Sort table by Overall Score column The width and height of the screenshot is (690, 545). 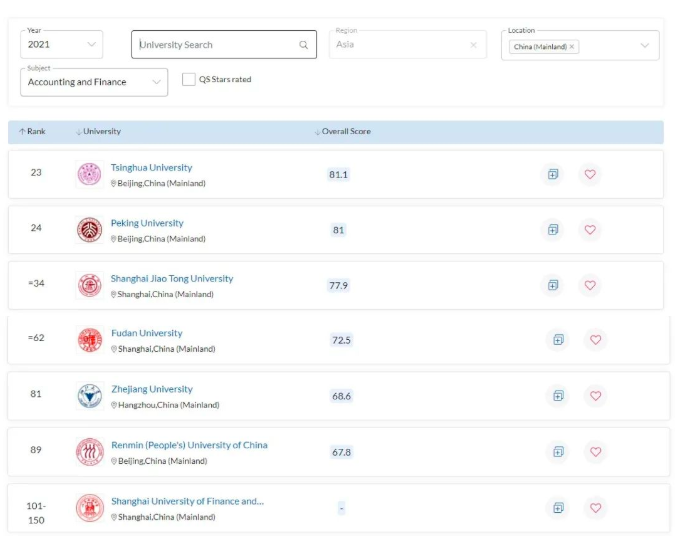coord(343,132)
